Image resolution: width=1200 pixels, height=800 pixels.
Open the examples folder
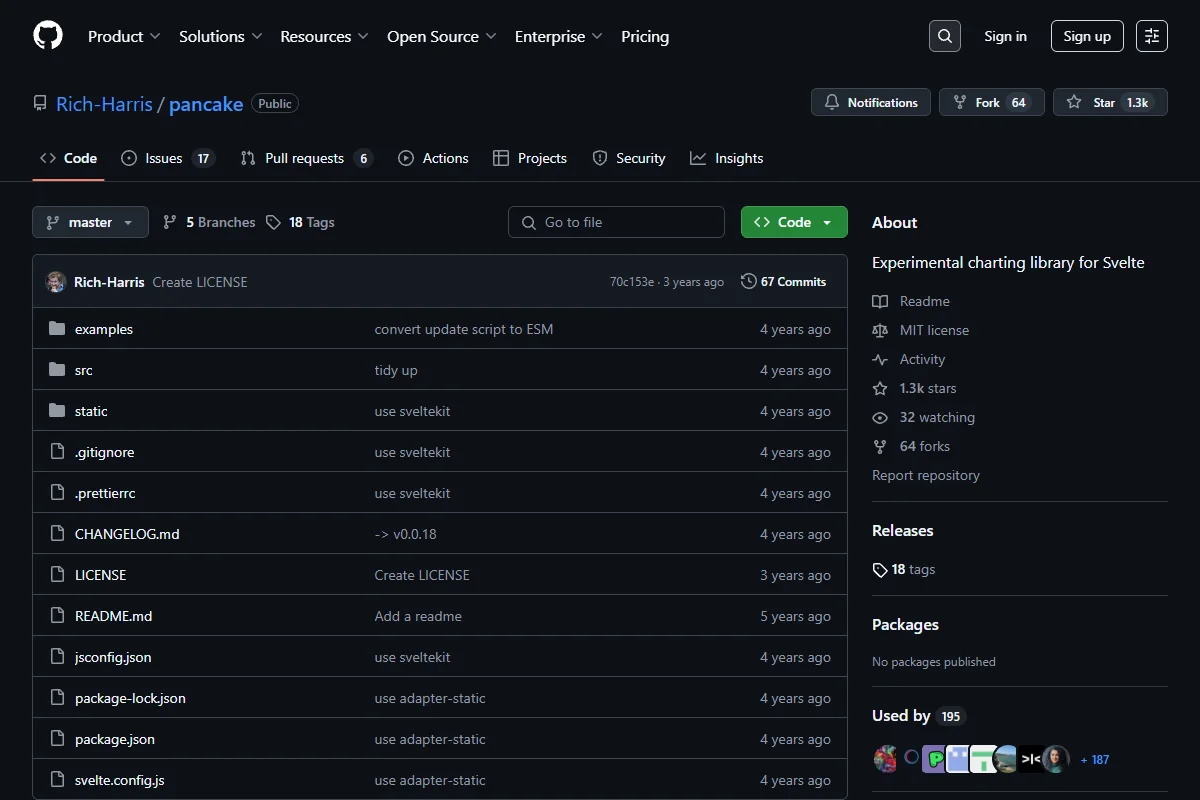[x=104, y=329]
